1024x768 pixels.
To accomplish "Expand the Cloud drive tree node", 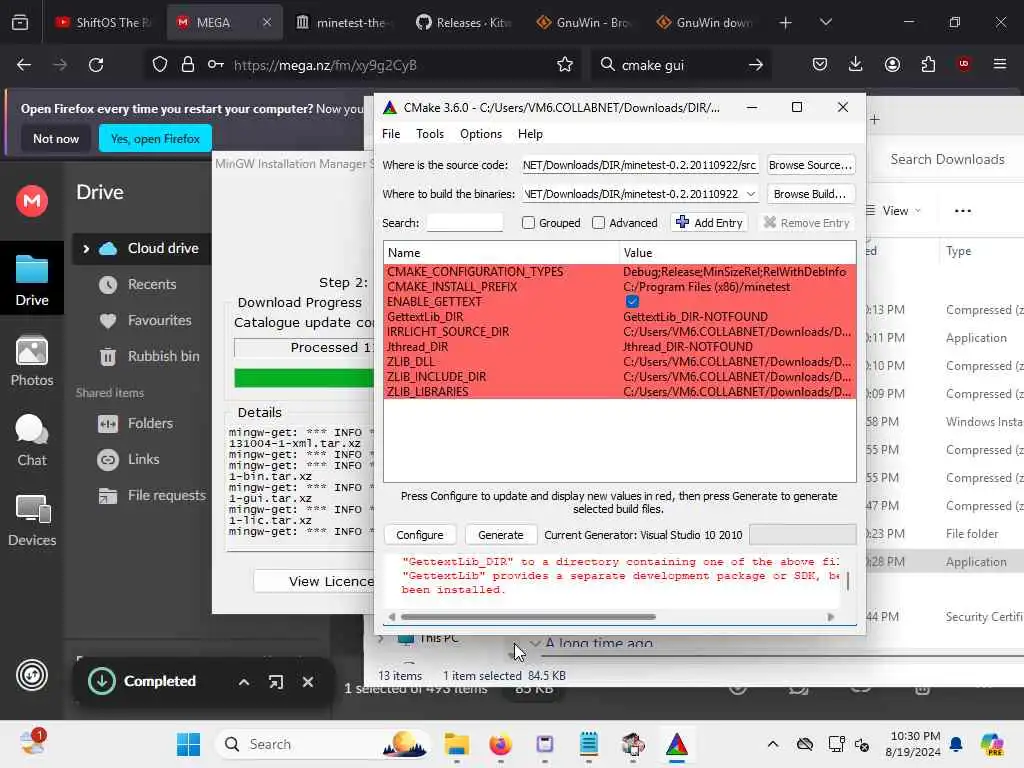I will pos(86,249).
